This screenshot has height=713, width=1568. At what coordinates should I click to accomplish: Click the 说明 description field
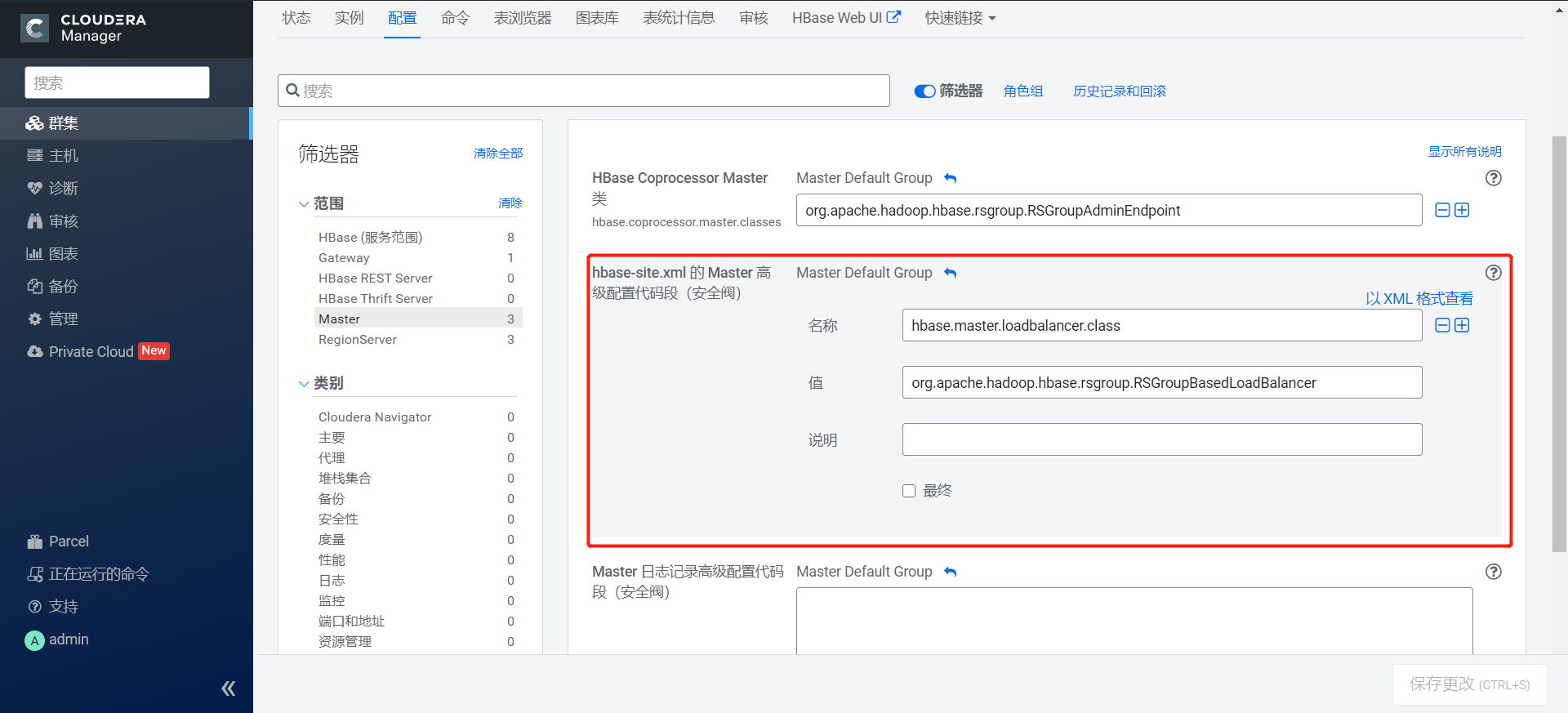(x=1162, y=439)
